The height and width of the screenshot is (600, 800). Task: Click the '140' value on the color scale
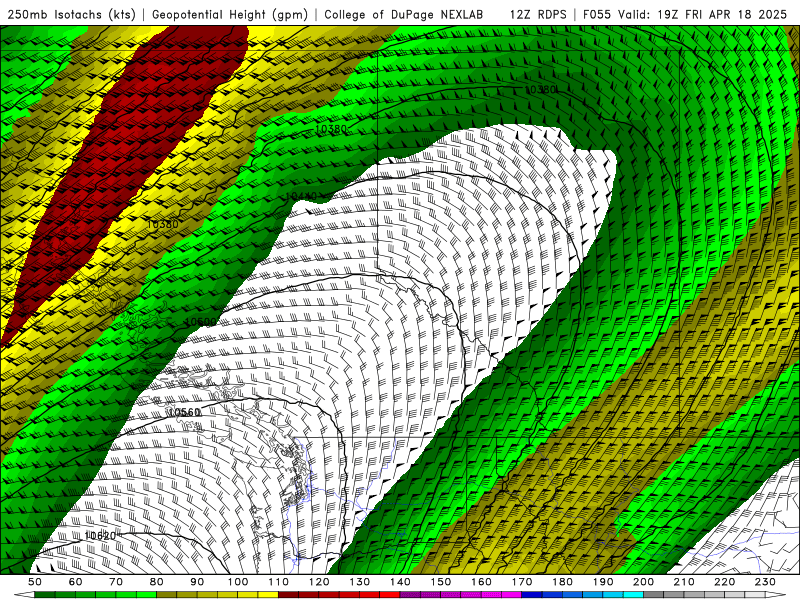coord(400,582)
